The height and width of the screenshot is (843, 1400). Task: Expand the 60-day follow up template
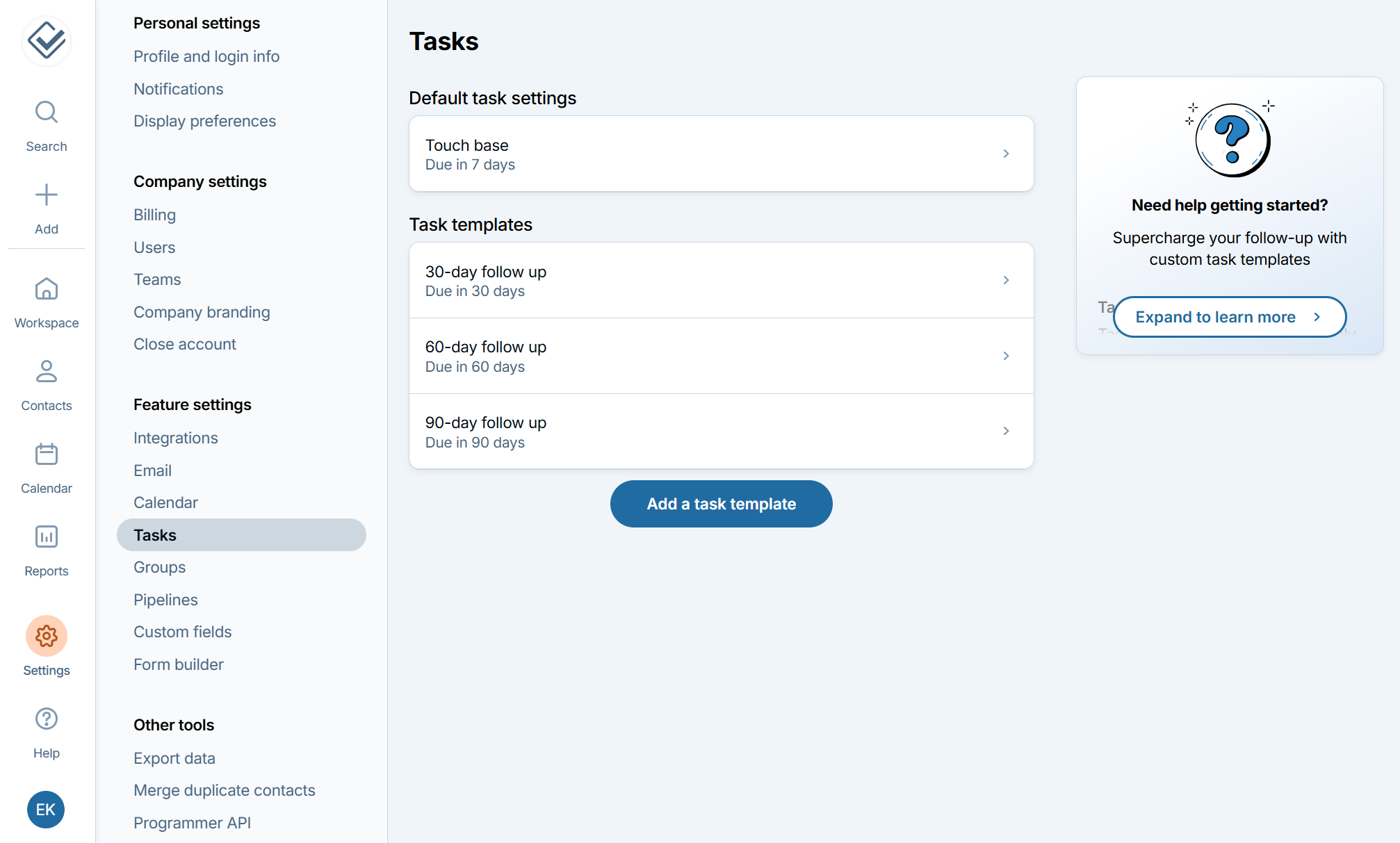[x=721, y=356]
